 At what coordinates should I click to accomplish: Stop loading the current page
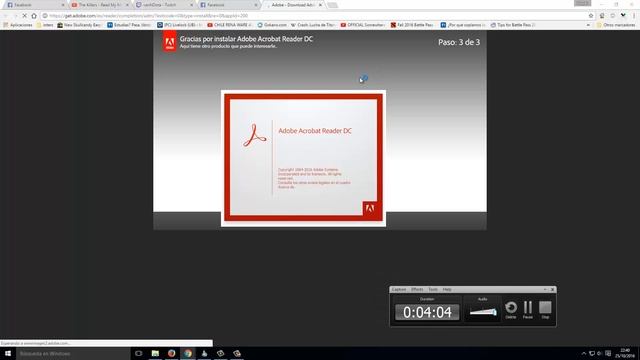(x=24, y=16)
